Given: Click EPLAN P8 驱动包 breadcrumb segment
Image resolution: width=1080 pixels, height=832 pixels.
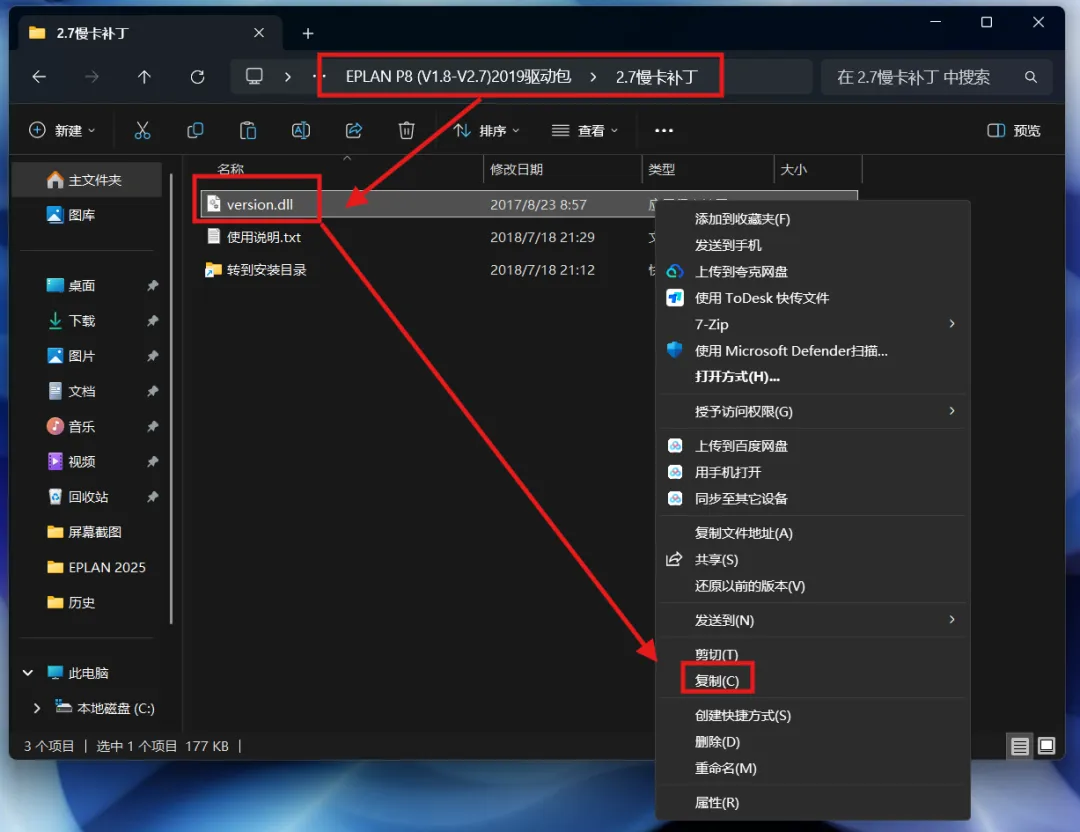Looking at the screenshot, I should click(458, 76).
